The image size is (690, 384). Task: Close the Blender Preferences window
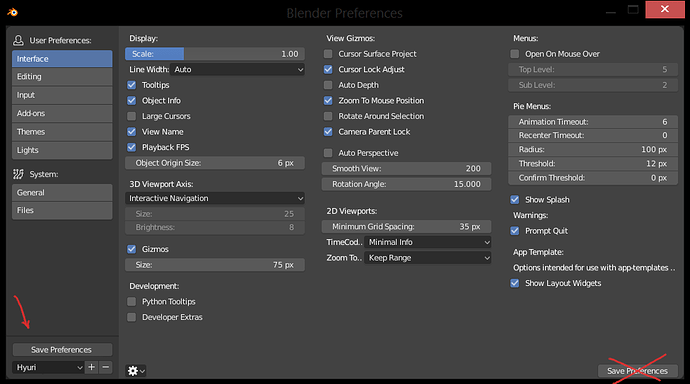(664, 9)
